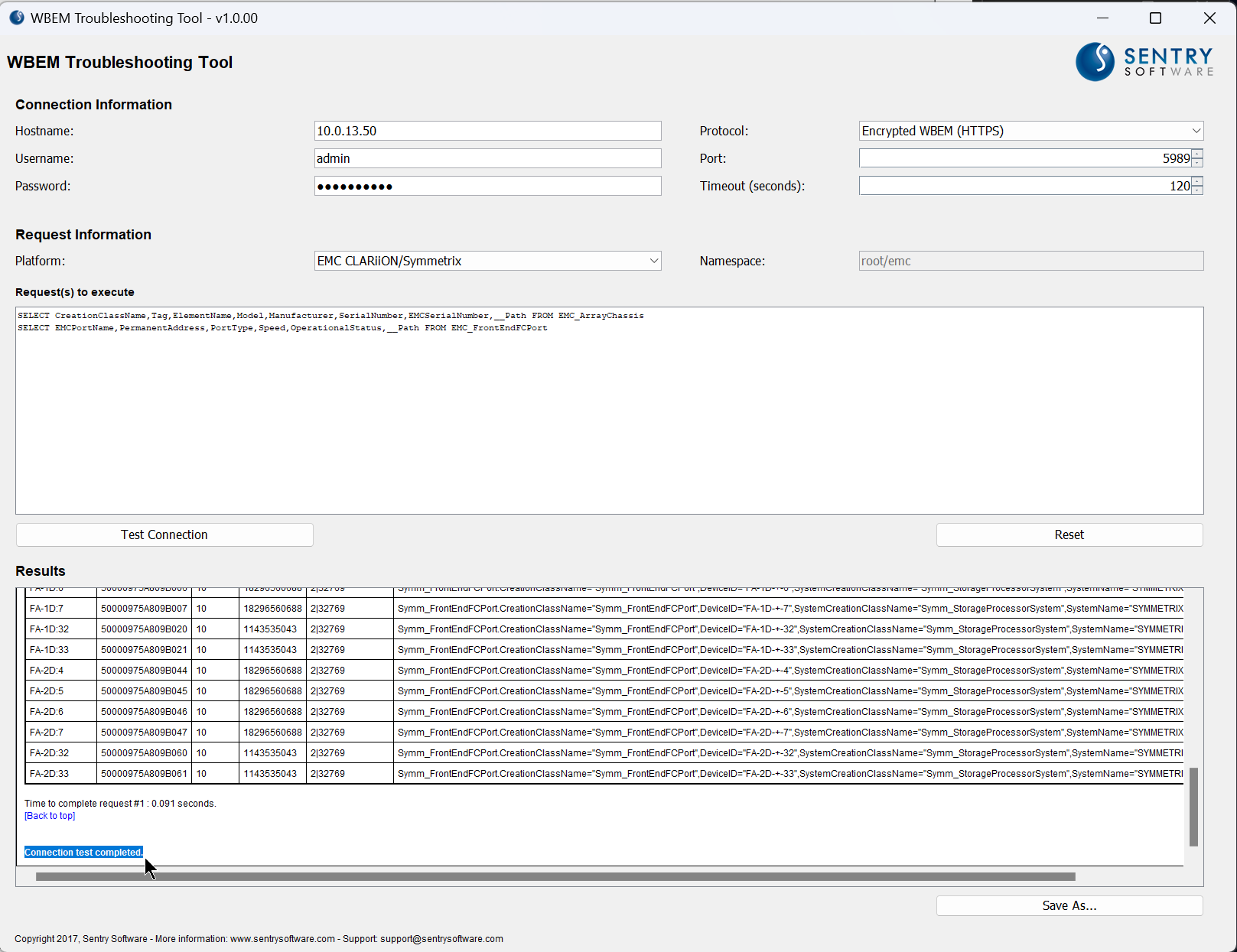Screen dimensions: 1237x952
Task: Click the Username field containing admin
Action: pos(487,158)
